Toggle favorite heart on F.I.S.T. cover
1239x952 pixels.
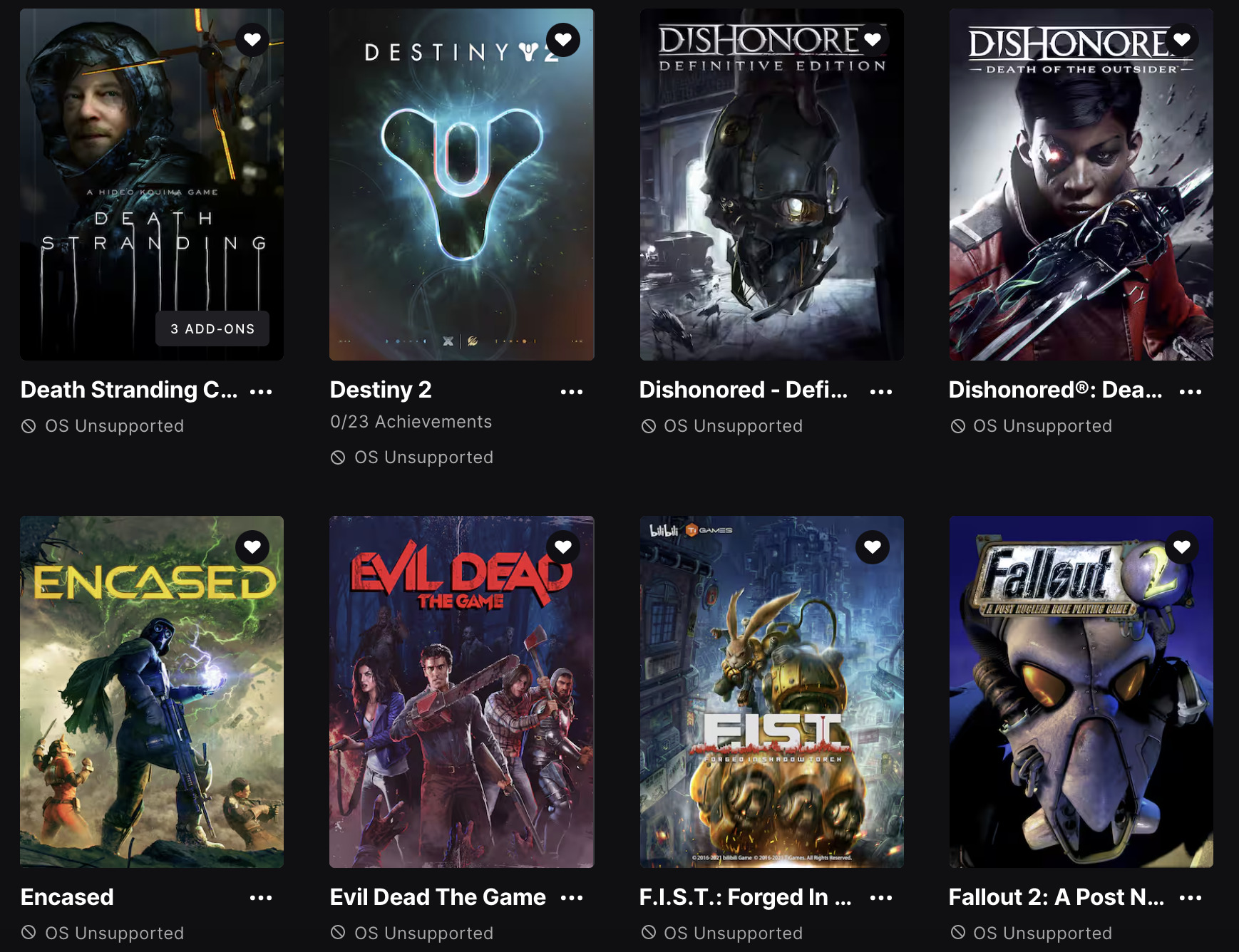coord(873,547)
